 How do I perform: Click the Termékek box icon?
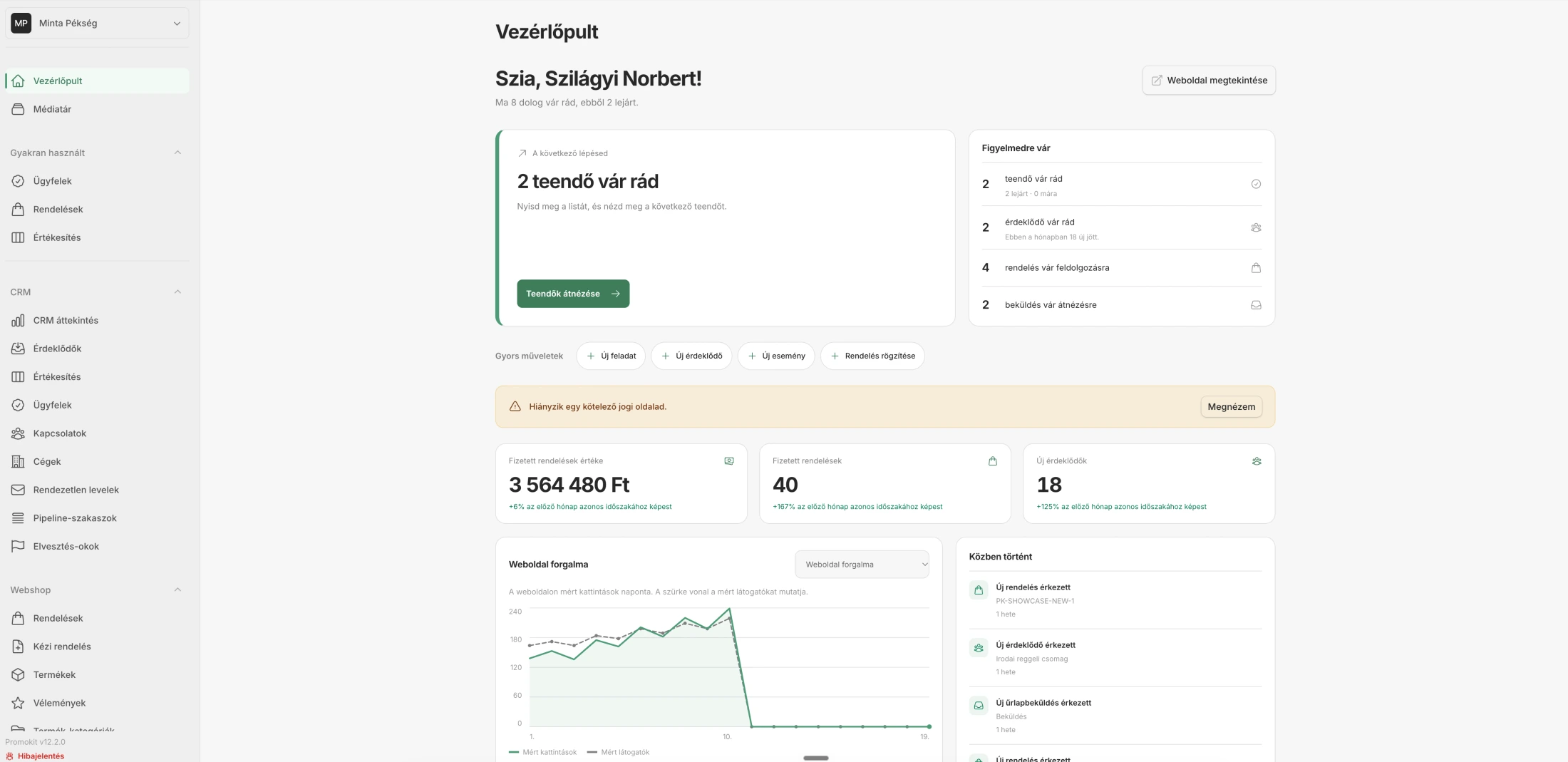pos(19,675)
